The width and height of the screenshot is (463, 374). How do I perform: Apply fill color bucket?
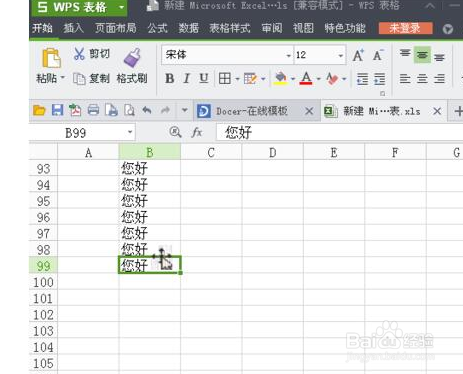tap(281, 79)
